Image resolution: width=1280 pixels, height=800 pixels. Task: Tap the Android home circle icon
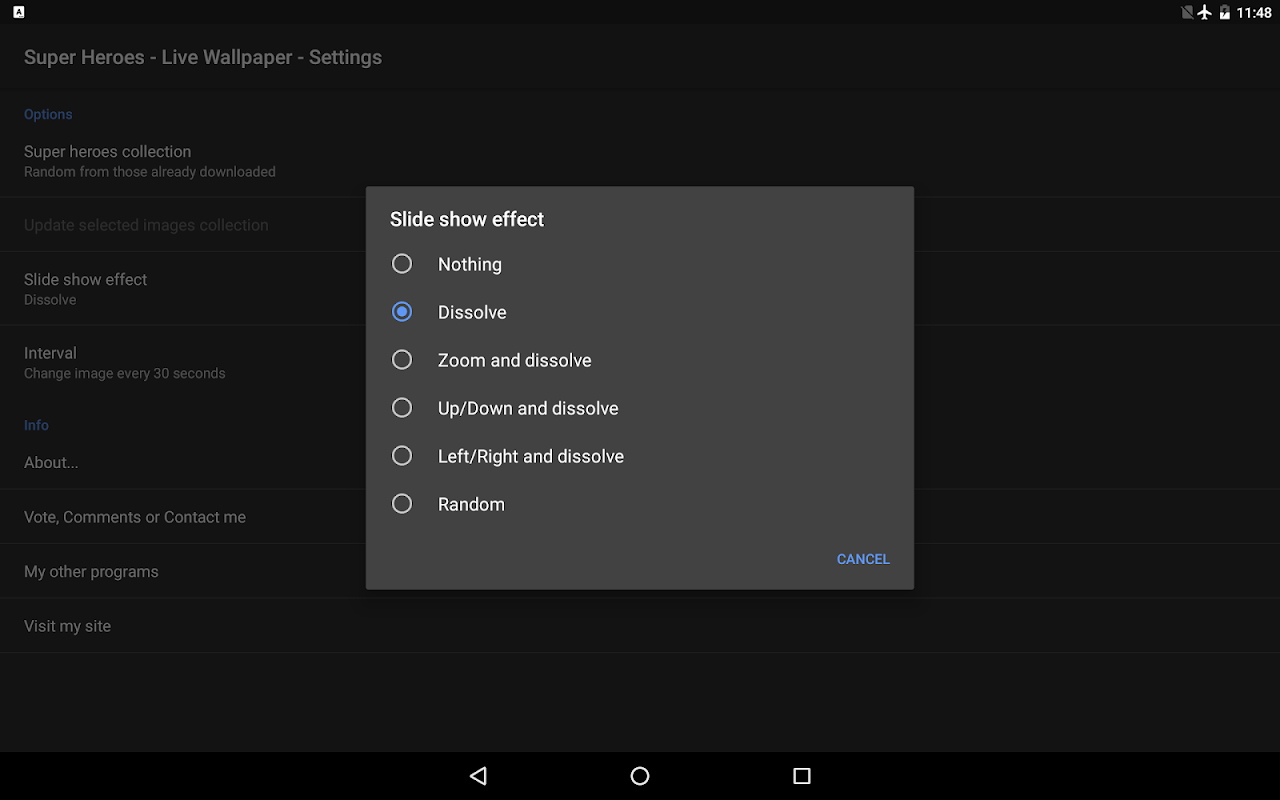pyautogui.click(x=640, y=776)
